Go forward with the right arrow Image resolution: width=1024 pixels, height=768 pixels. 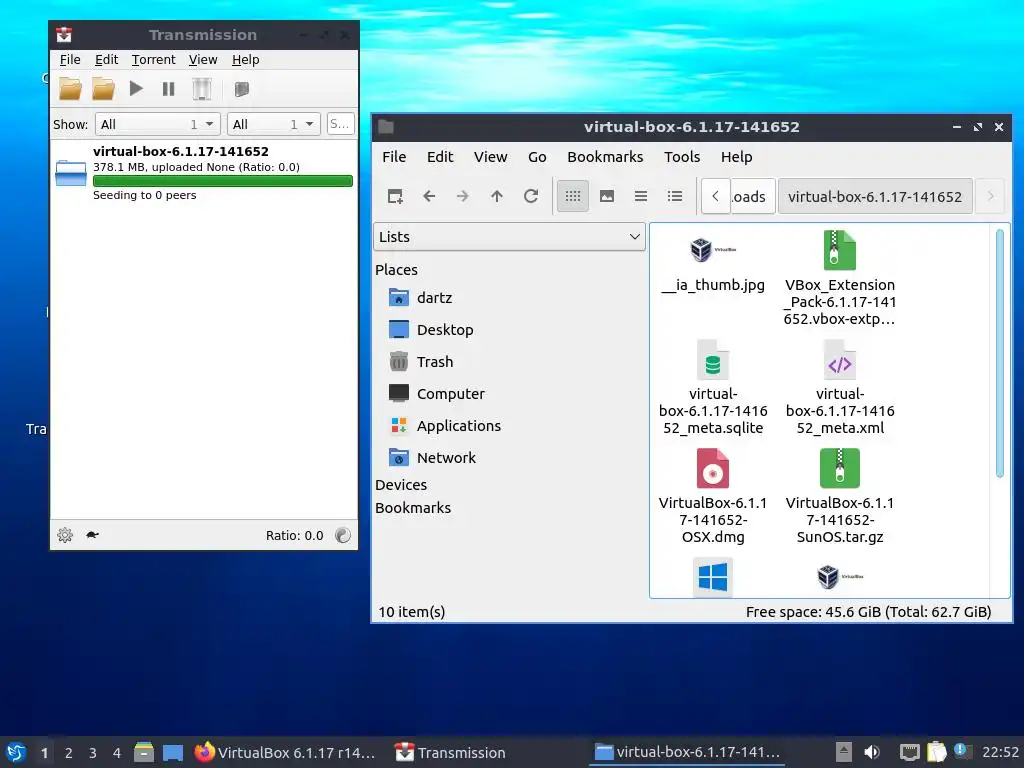click(462, 196)
